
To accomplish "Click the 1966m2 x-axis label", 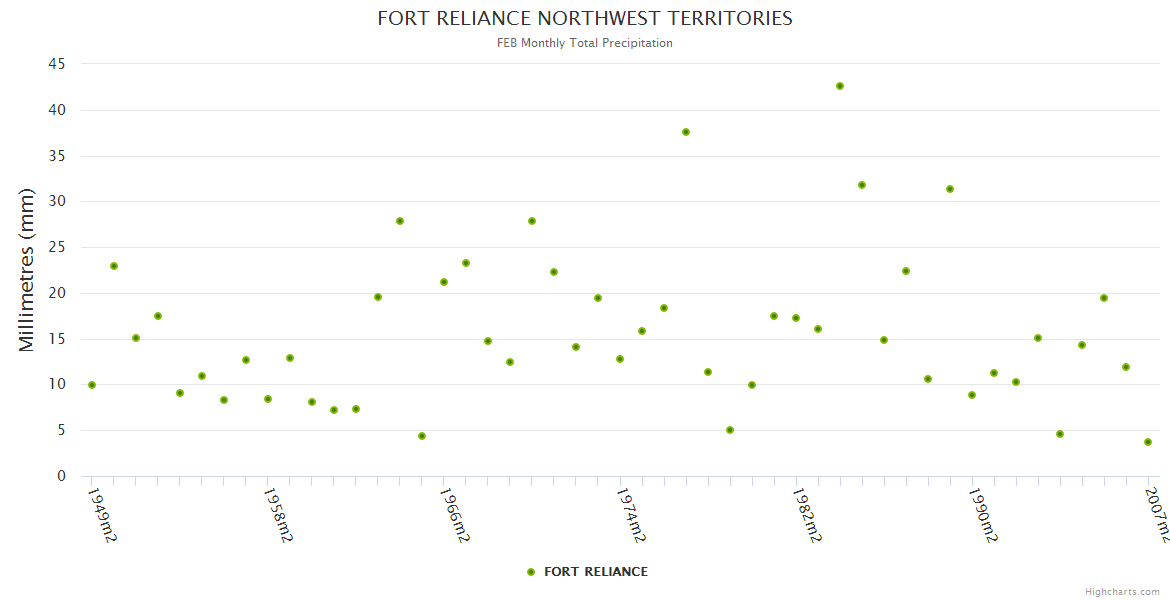I will [455, 514].
